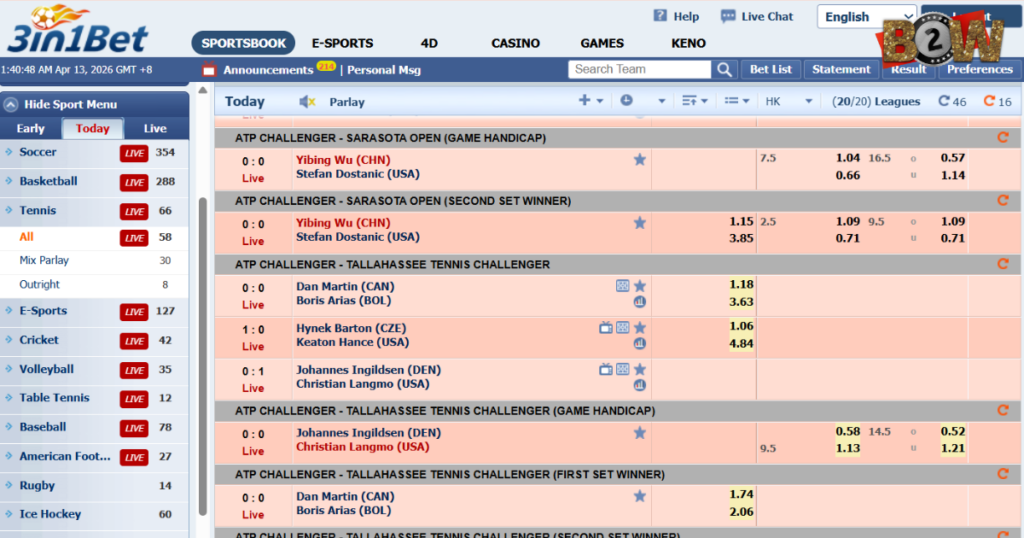Bet on odds 3.85 for Stefan Dostanic
This screenshot has height=538, width=1024.
coord(741,238)
